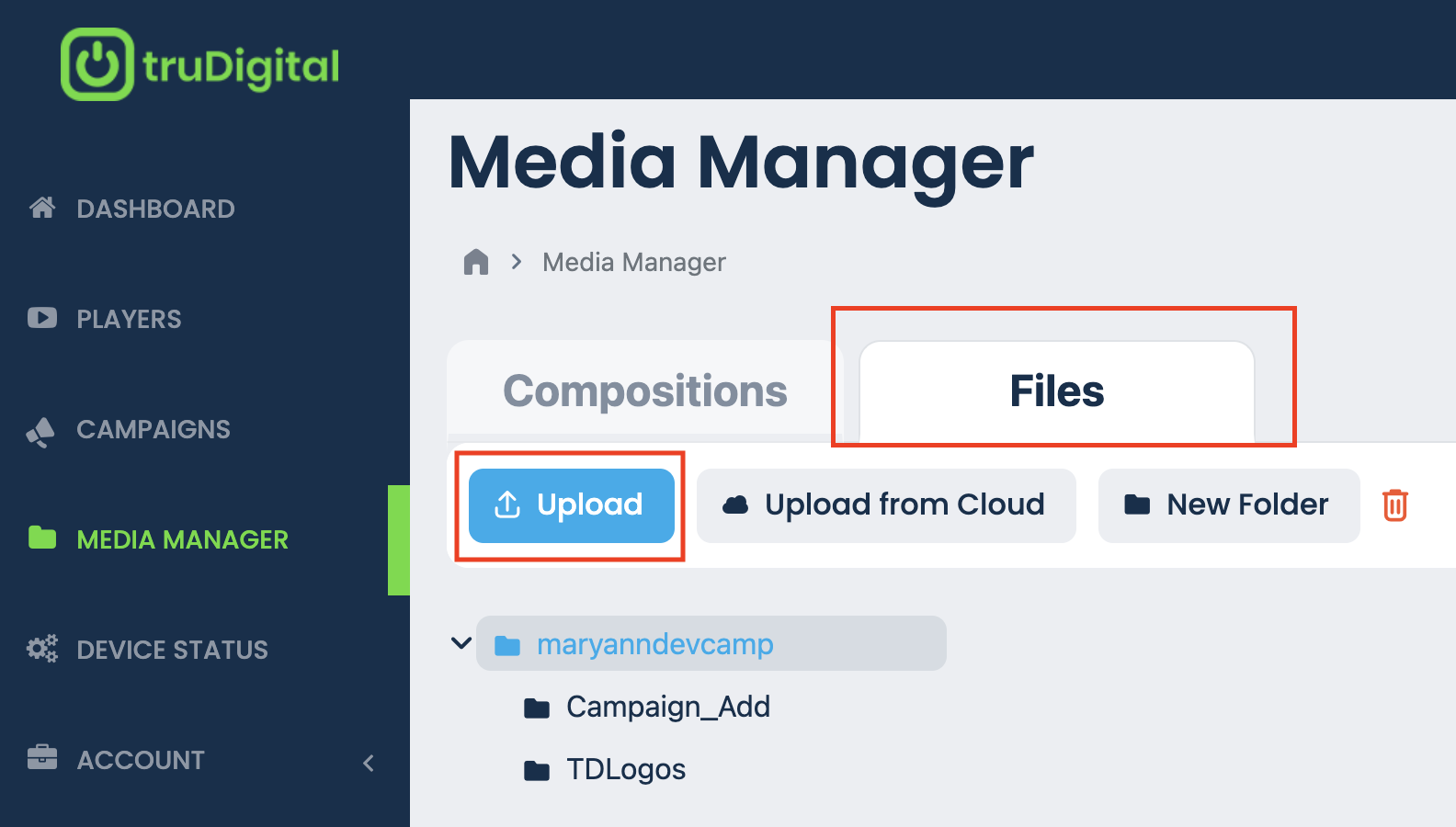Click the maryanndevcamp blue folder icon
The height and width of the screenshot is (827, 1456).
tap(507, 645)
